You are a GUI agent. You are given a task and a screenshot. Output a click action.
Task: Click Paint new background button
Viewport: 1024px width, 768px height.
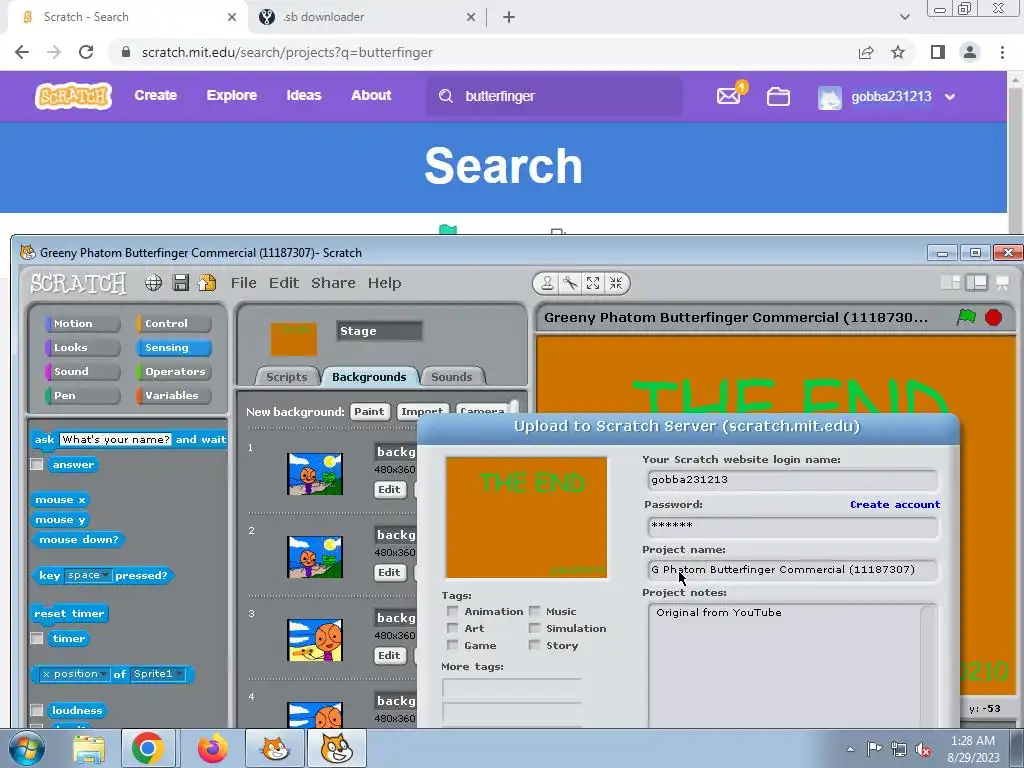[369, 411]
